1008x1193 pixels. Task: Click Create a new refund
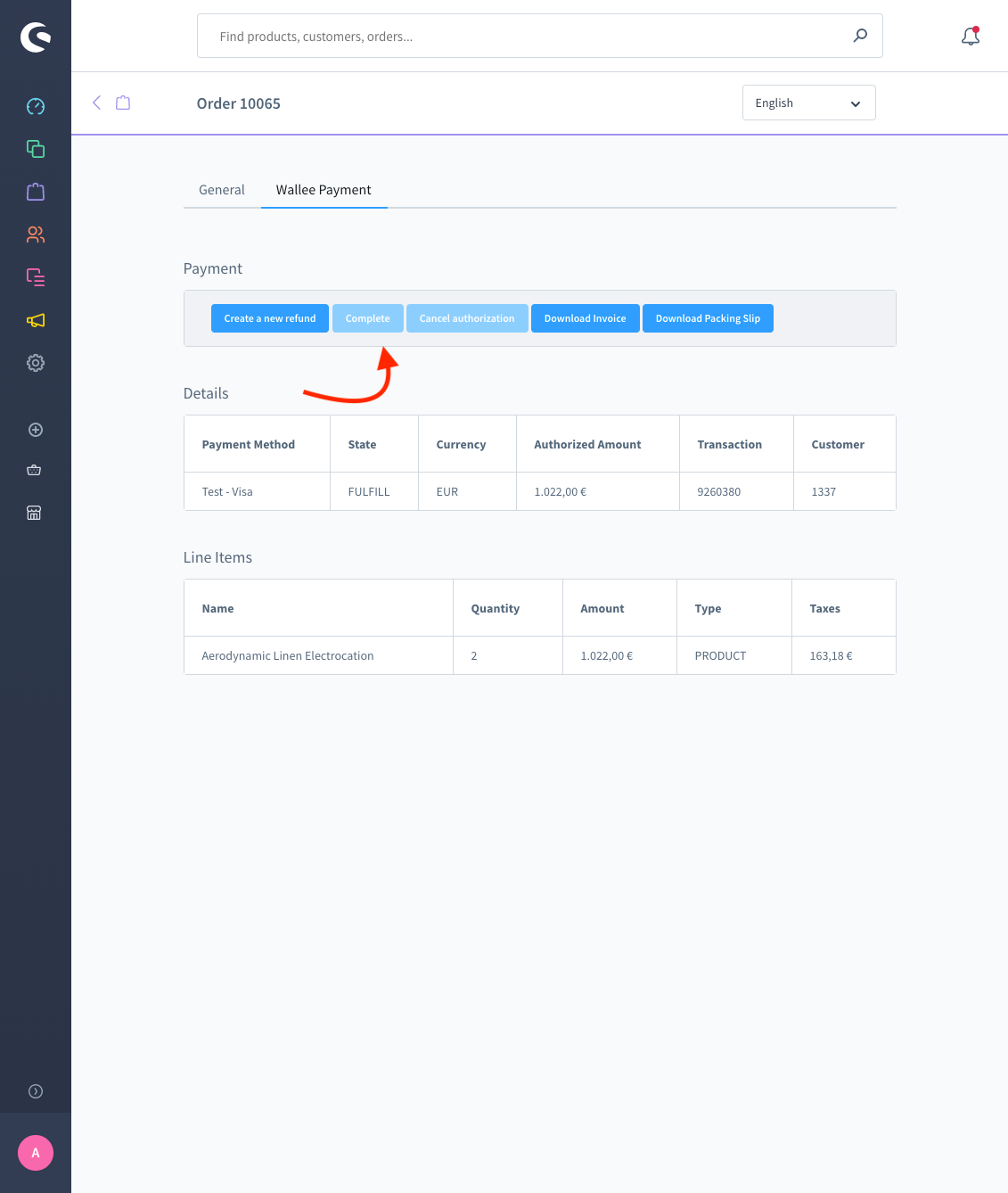click(x=269, y=318)
